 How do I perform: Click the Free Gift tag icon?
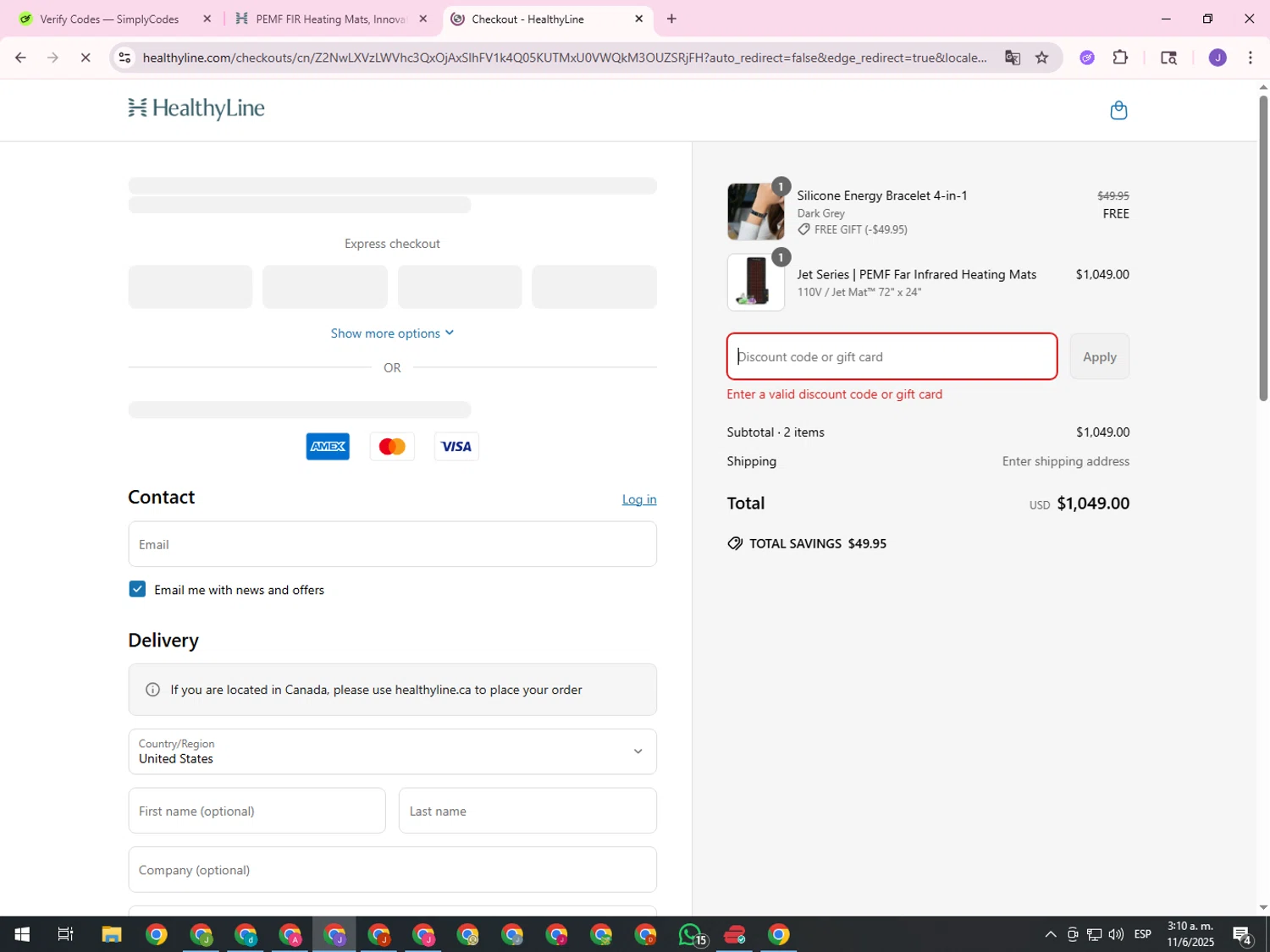pyautogui.click(x=803, y=229)
